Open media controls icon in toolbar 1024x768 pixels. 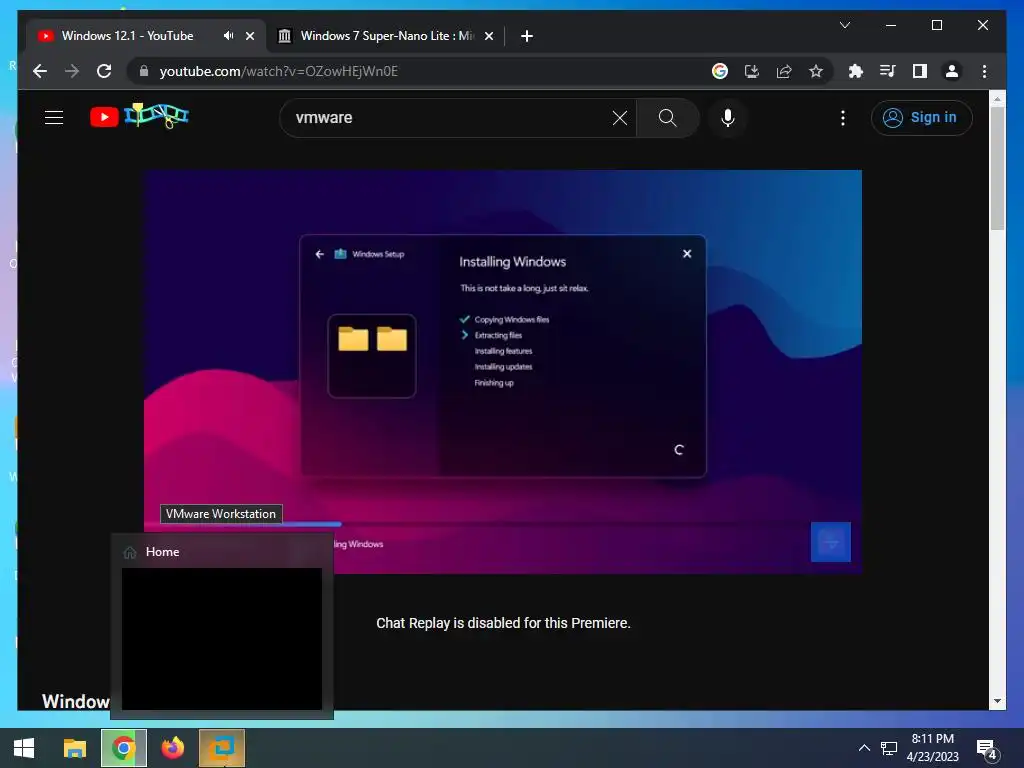(888, 71)
